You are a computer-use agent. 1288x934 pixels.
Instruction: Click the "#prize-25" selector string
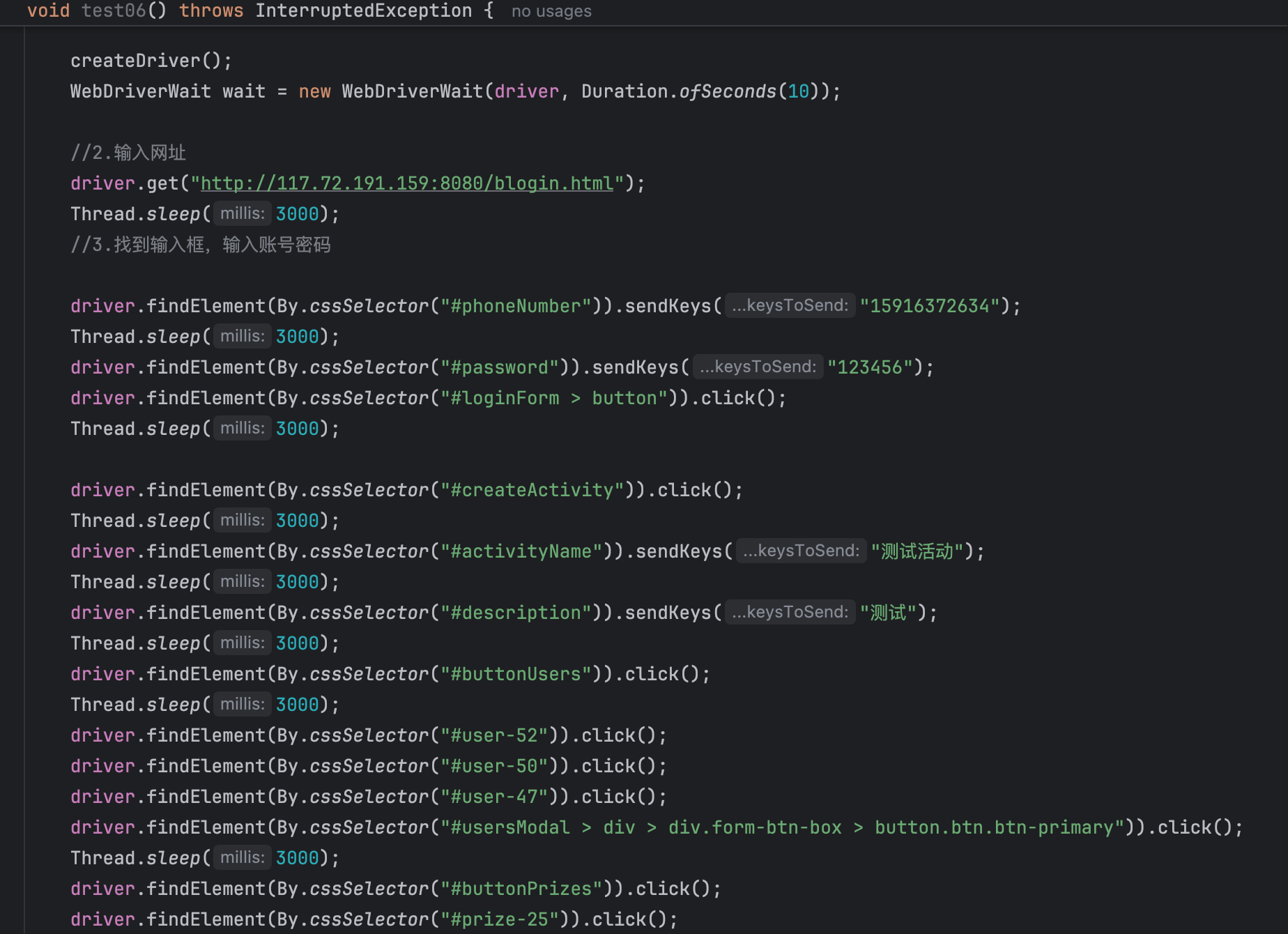pyautogui.click(x=500, y=919)
